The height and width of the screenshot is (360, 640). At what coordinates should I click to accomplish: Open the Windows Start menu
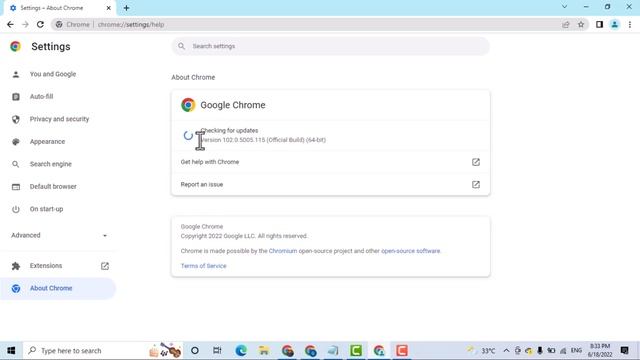11,351
